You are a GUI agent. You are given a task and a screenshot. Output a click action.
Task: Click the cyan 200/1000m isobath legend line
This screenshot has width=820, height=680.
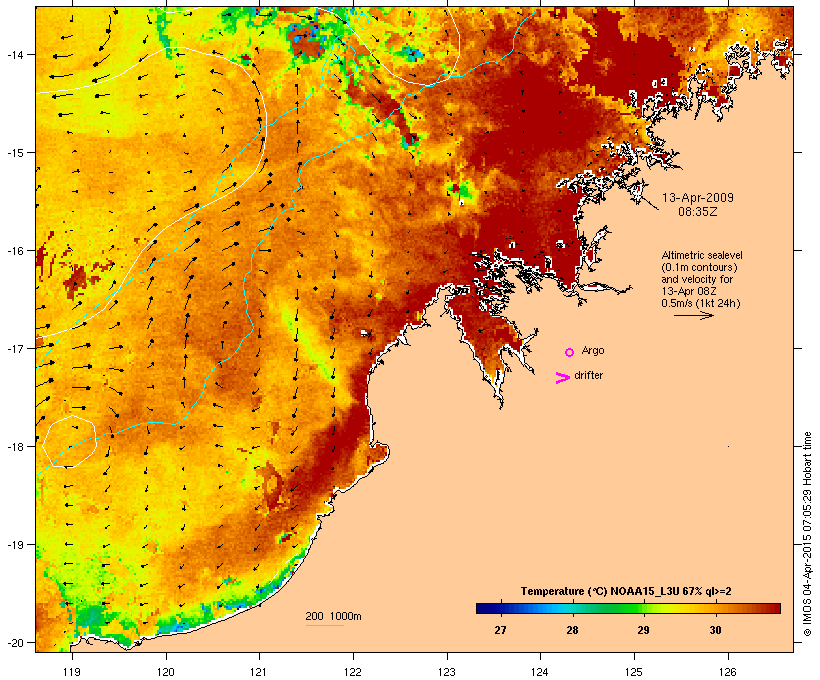pyautogui.click(x=324, y=625)
